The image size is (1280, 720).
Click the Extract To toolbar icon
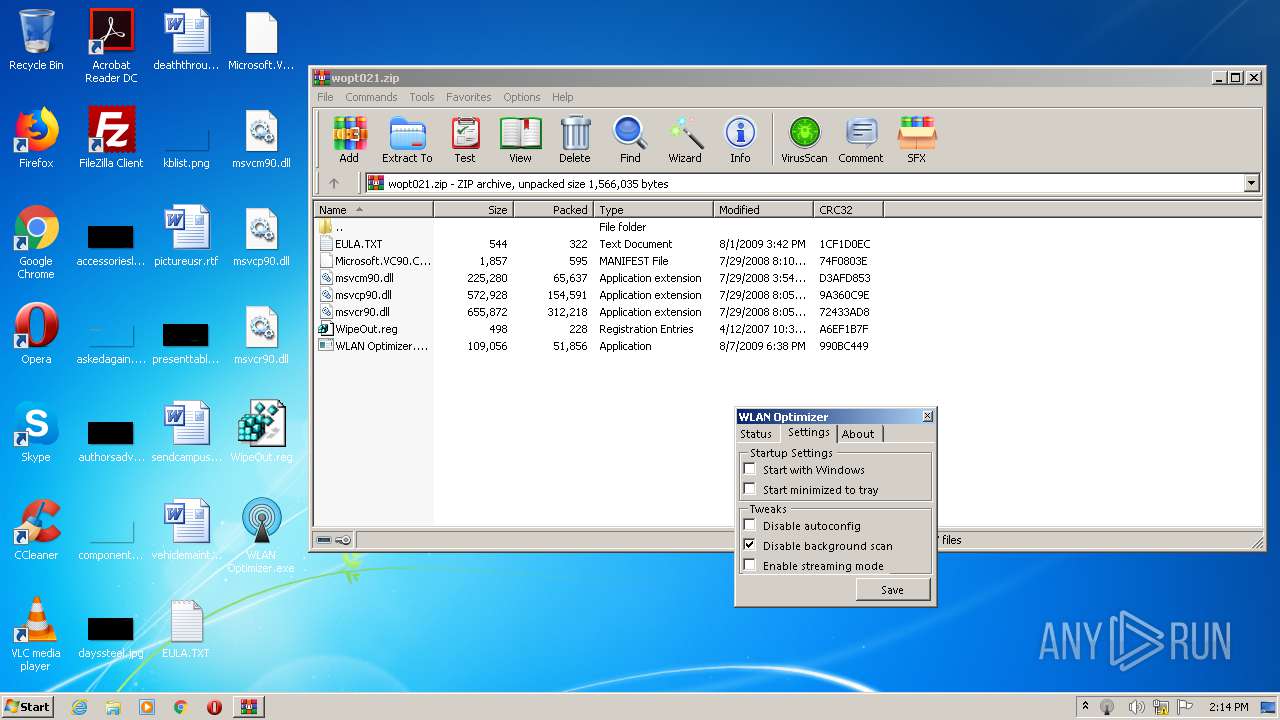coord(407,139)
